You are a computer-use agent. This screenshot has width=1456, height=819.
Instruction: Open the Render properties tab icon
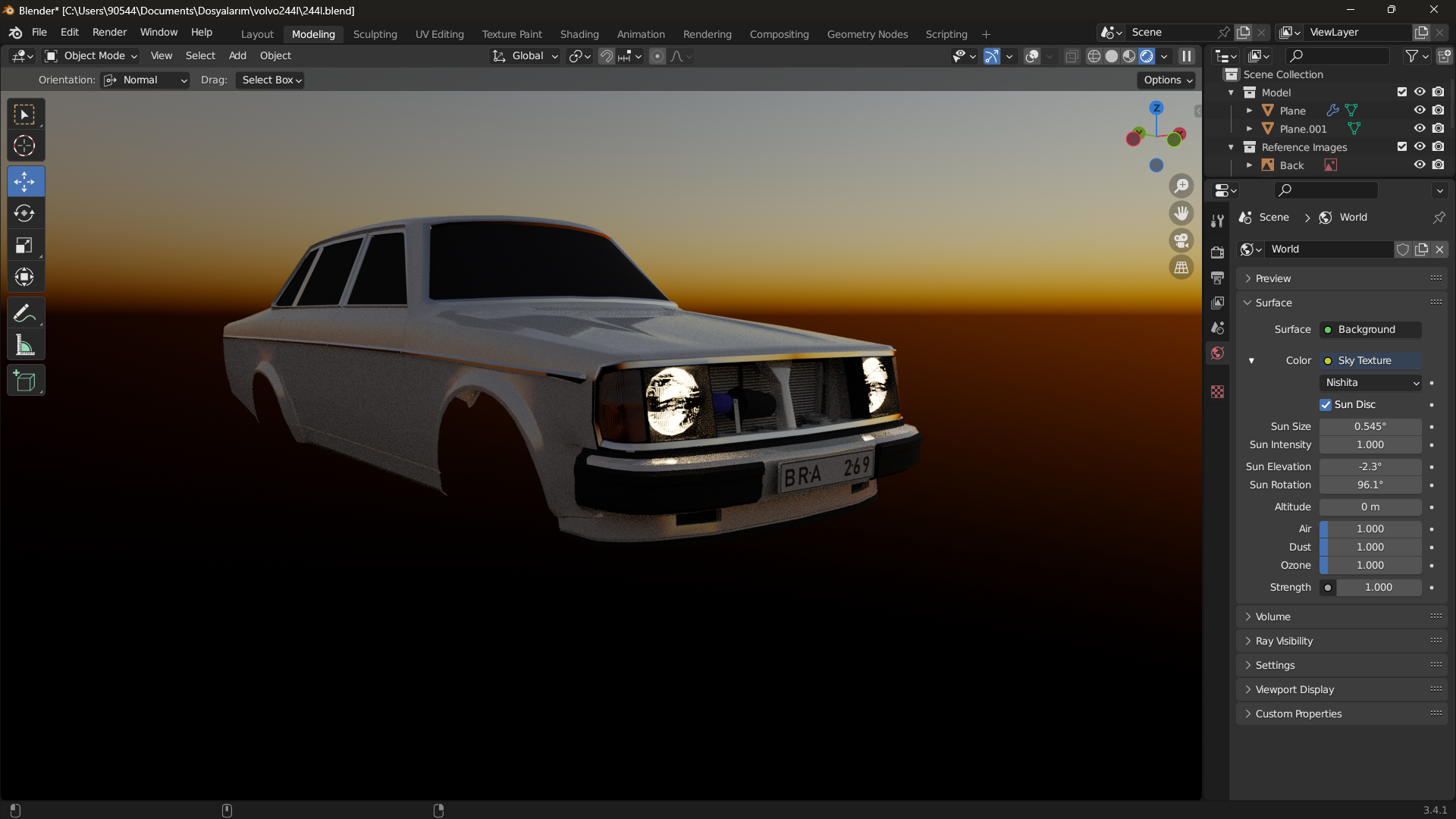(1217, 253)
